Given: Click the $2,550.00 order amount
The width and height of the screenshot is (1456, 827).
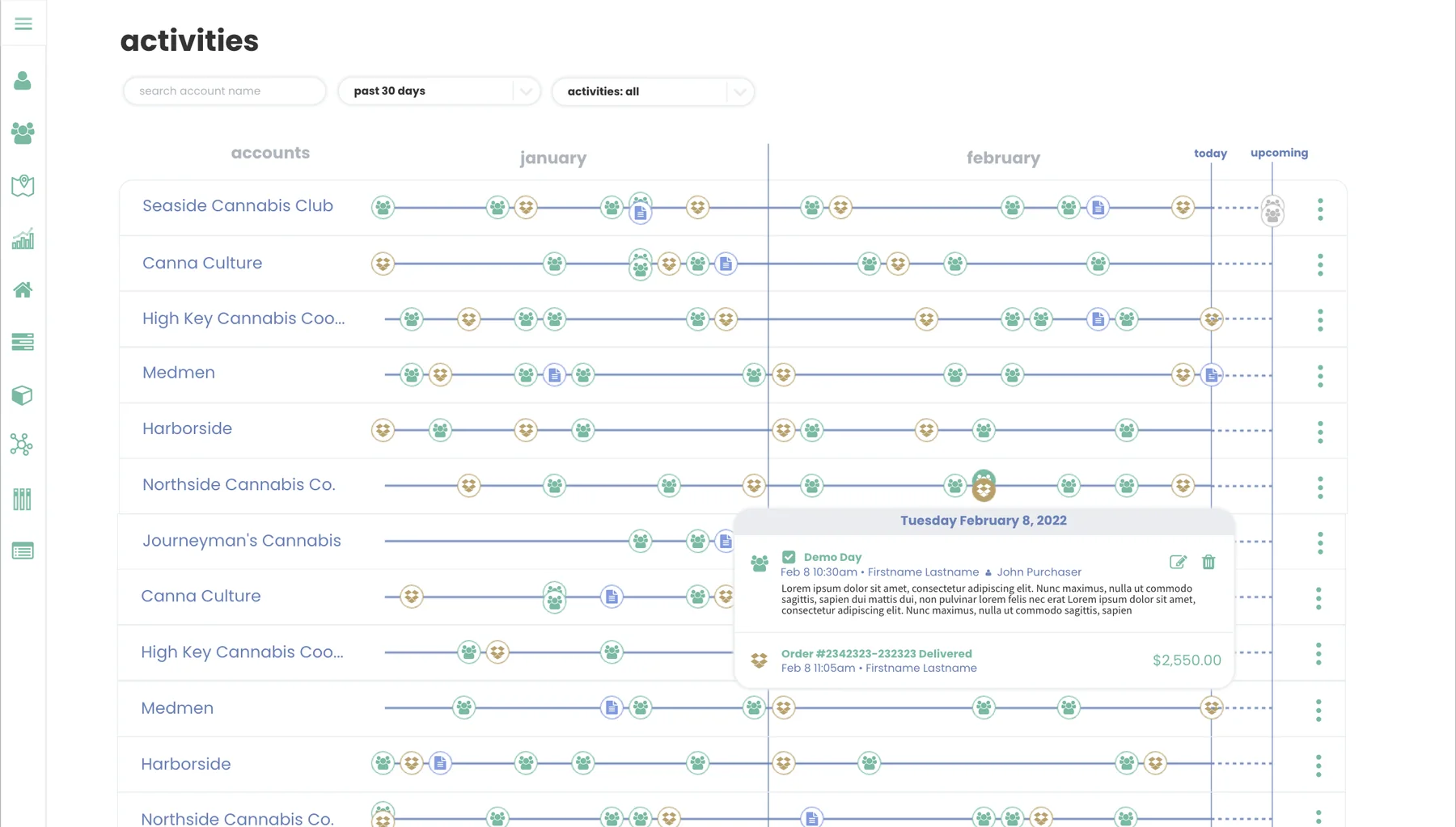Looking at the screenshot, I should coord(1187,660).
